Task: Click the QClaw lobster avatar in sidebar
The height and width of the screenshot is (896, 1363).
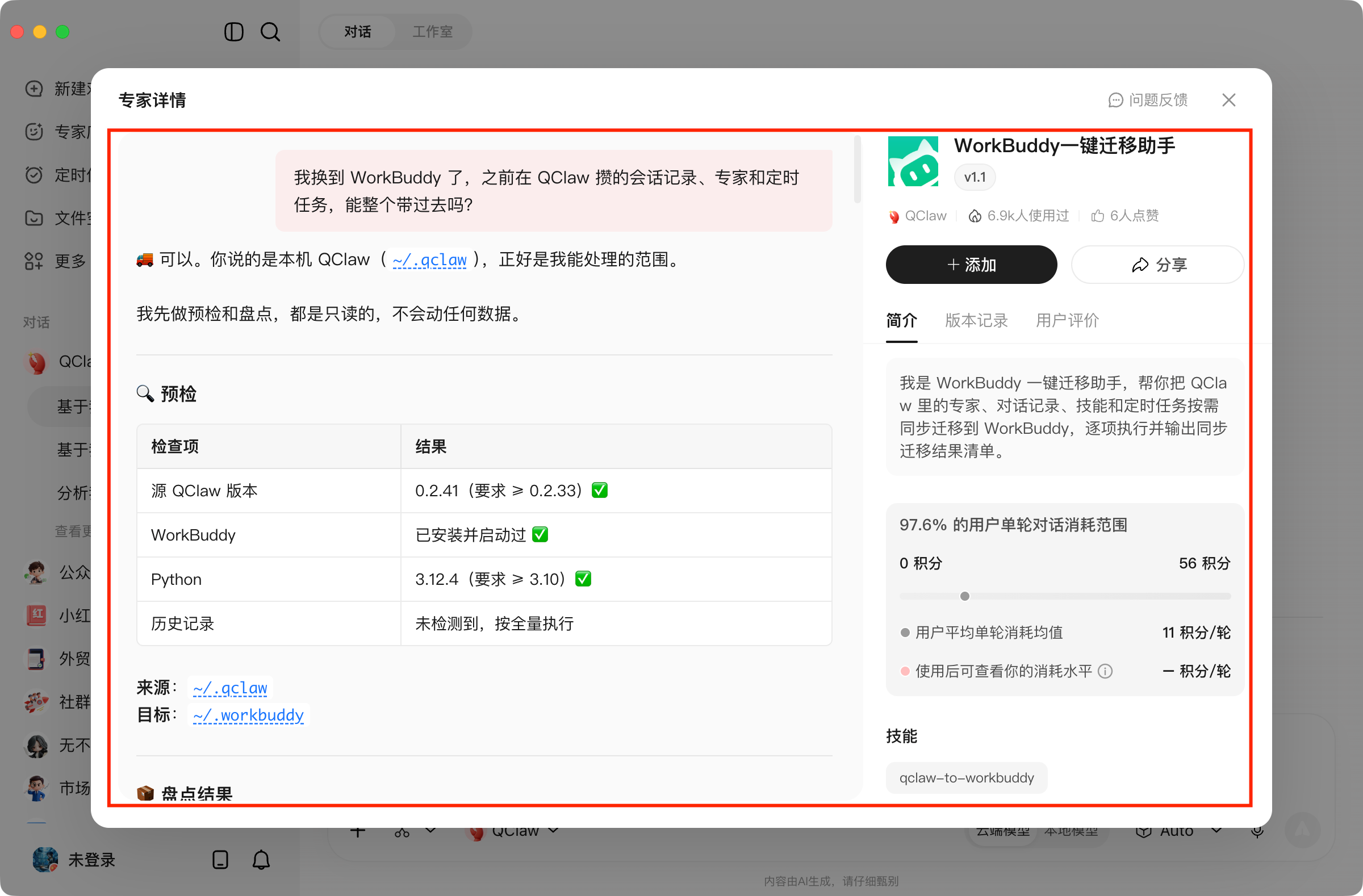Action: 37,362
